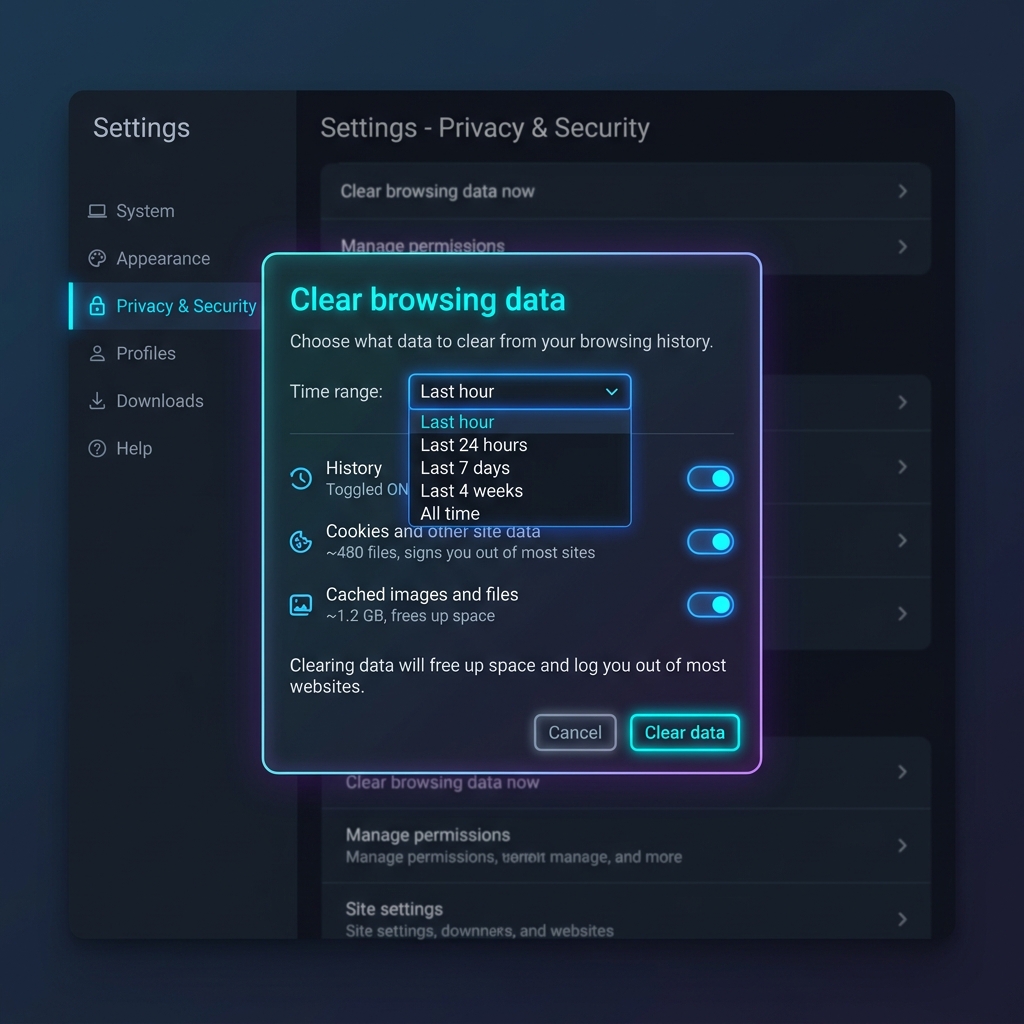
Task: Click the Appearance palette icon
Action: click(x=97, y=259)
